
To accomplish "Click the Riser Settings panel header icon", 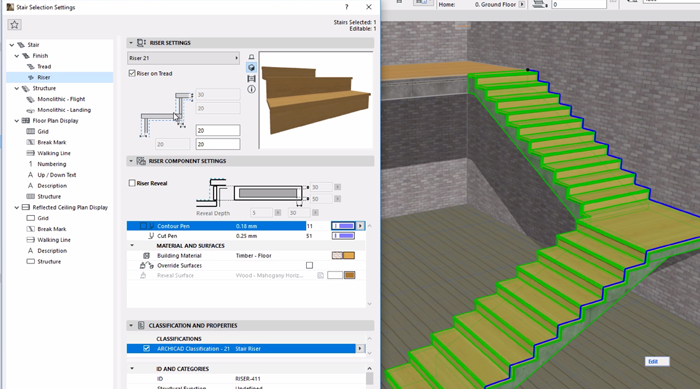I will [x=141, y=43].
